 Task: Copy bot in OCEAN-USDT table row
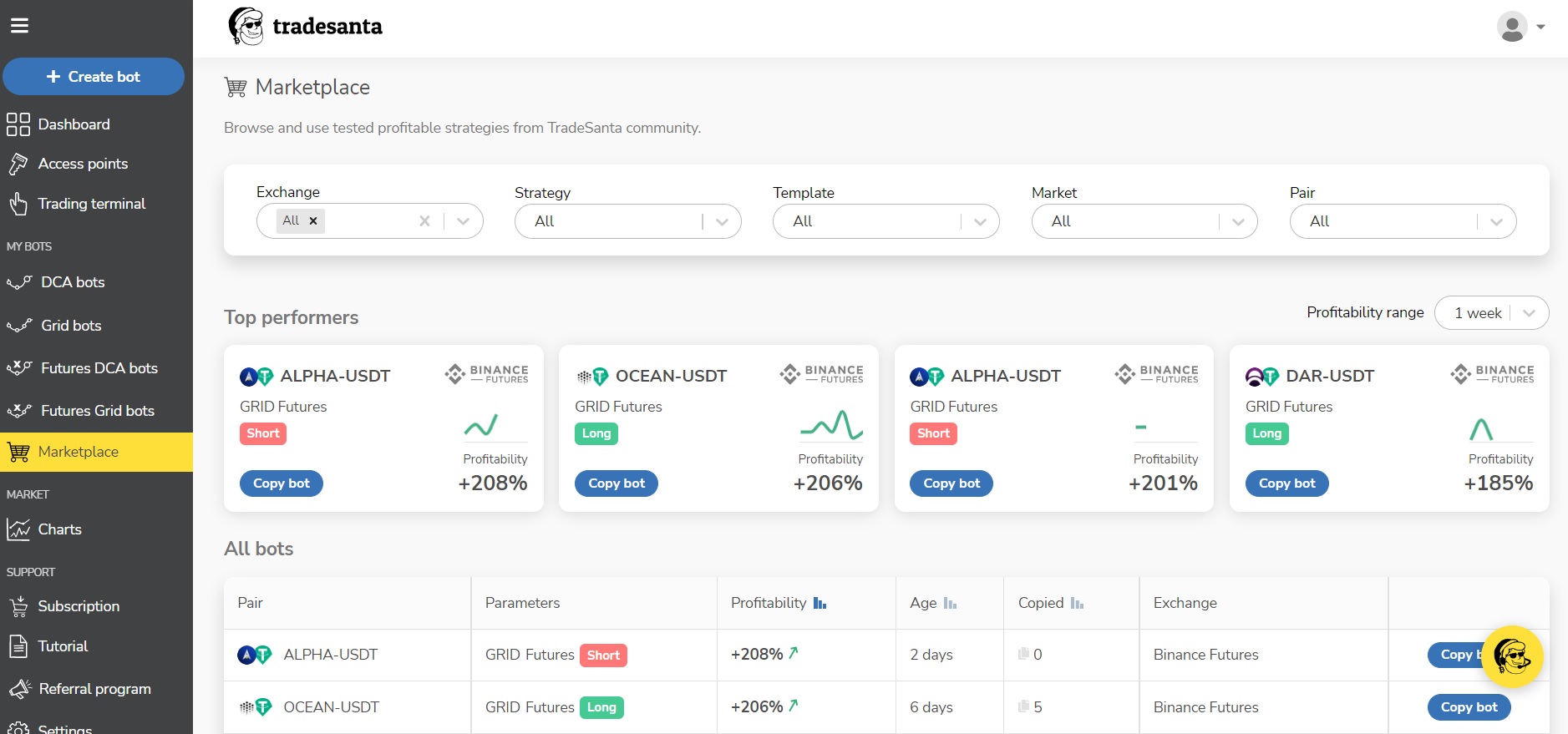tap(1469, 707)
